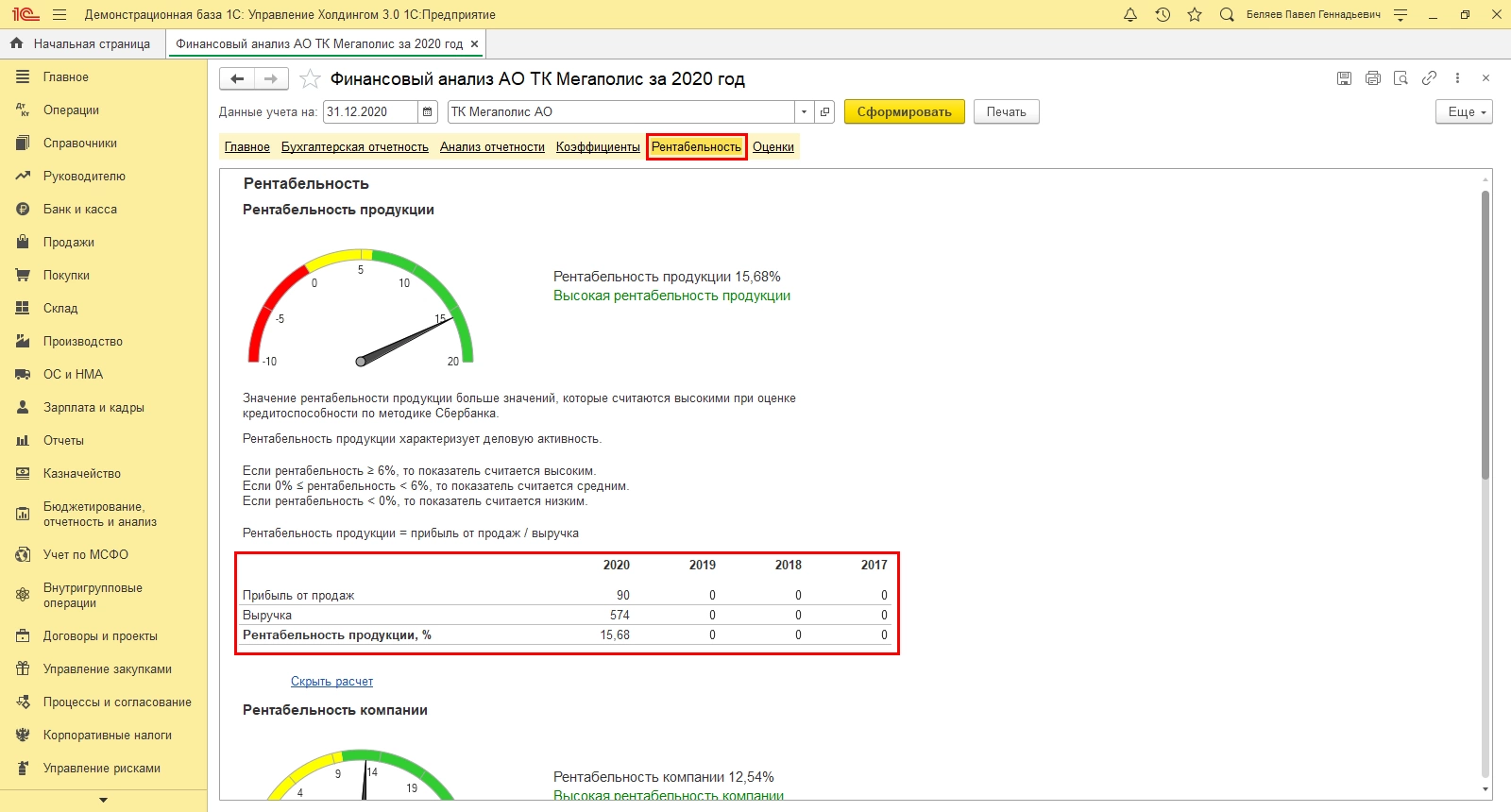The height and width of the screenshot is (812, 1511).
Task: Open print preview icon
Action: 1401,78
